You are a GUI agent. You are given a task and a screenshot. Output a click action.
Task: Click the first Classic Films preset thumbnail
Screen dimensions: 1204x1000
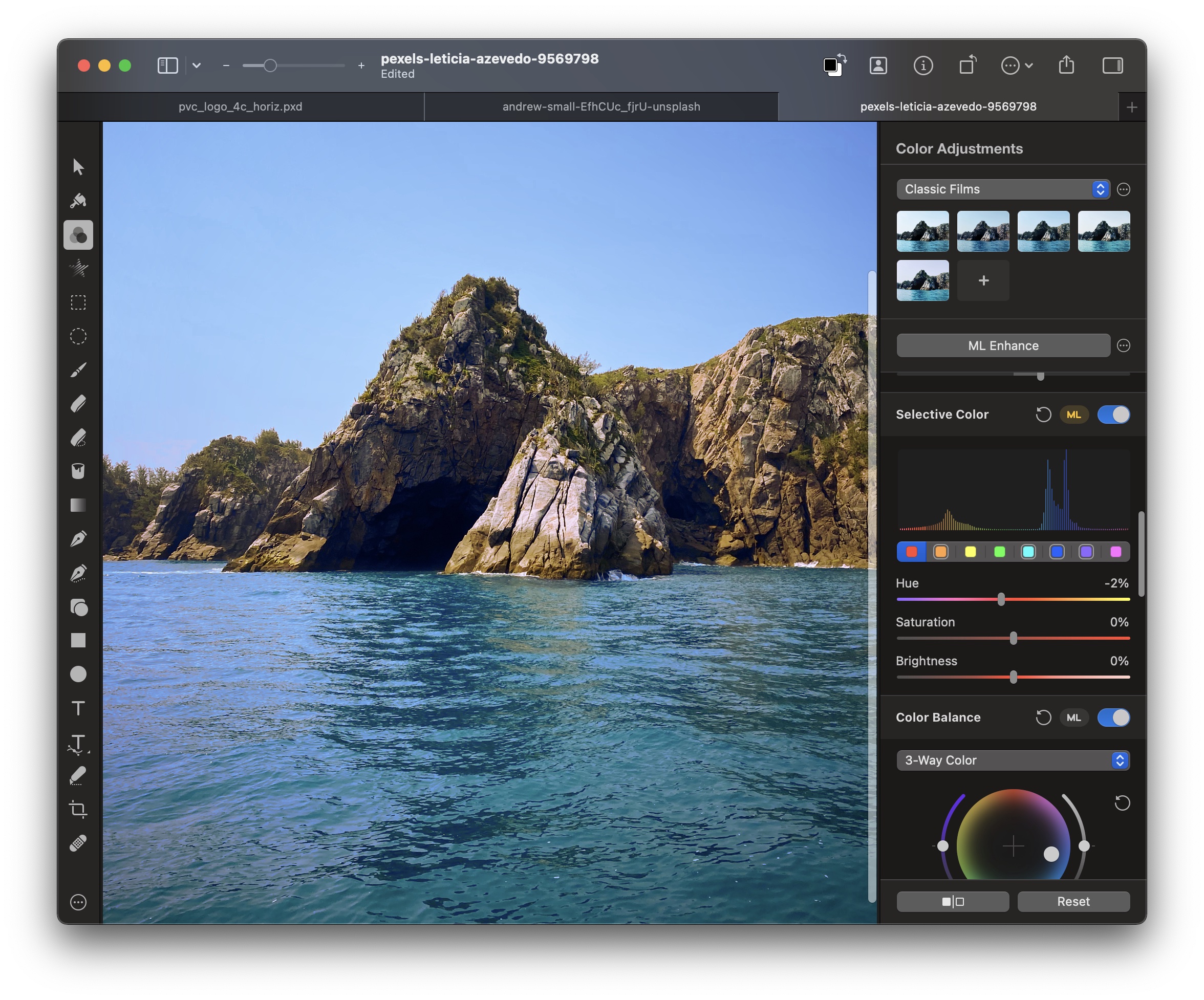923,230
